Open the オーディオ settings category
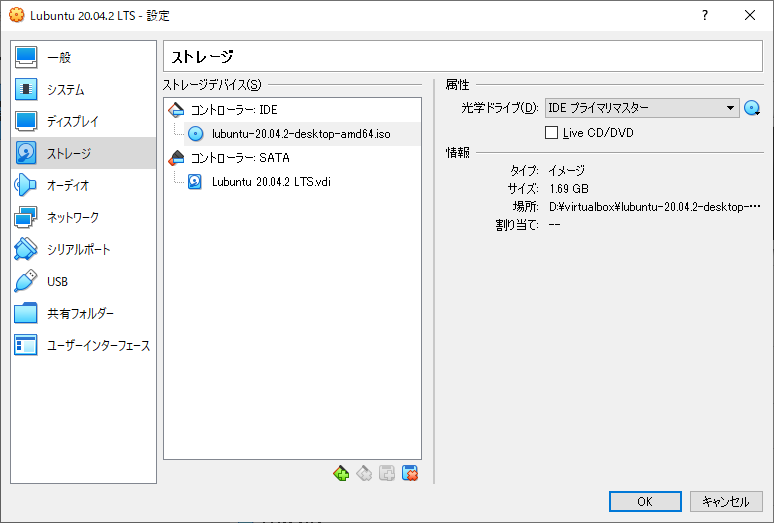774x523 pixels. click(83, 186)
